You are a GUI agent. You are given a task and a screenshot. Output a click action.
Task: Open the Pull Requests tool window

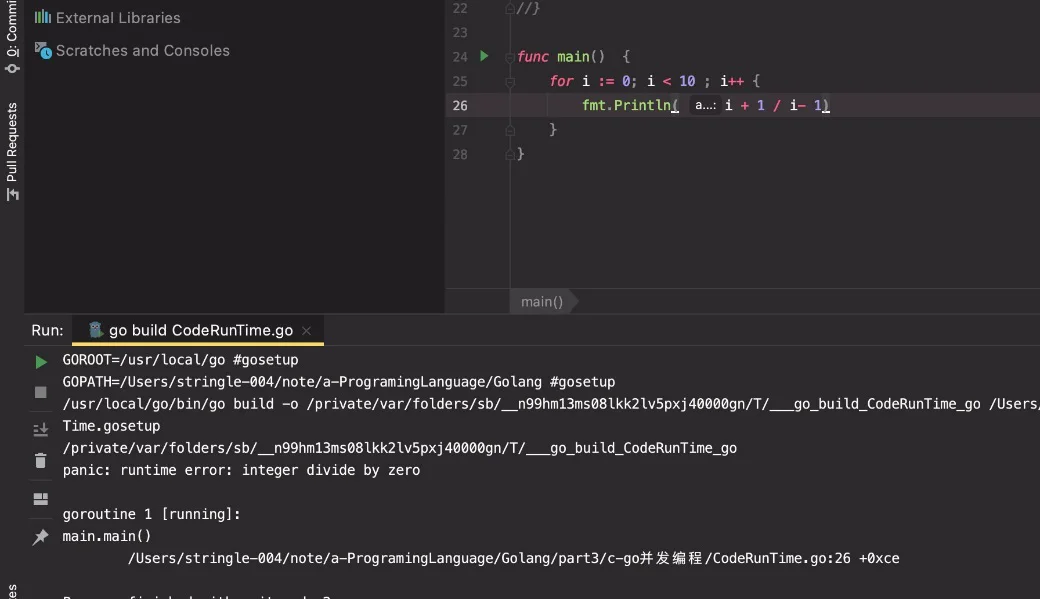point(12,151)
